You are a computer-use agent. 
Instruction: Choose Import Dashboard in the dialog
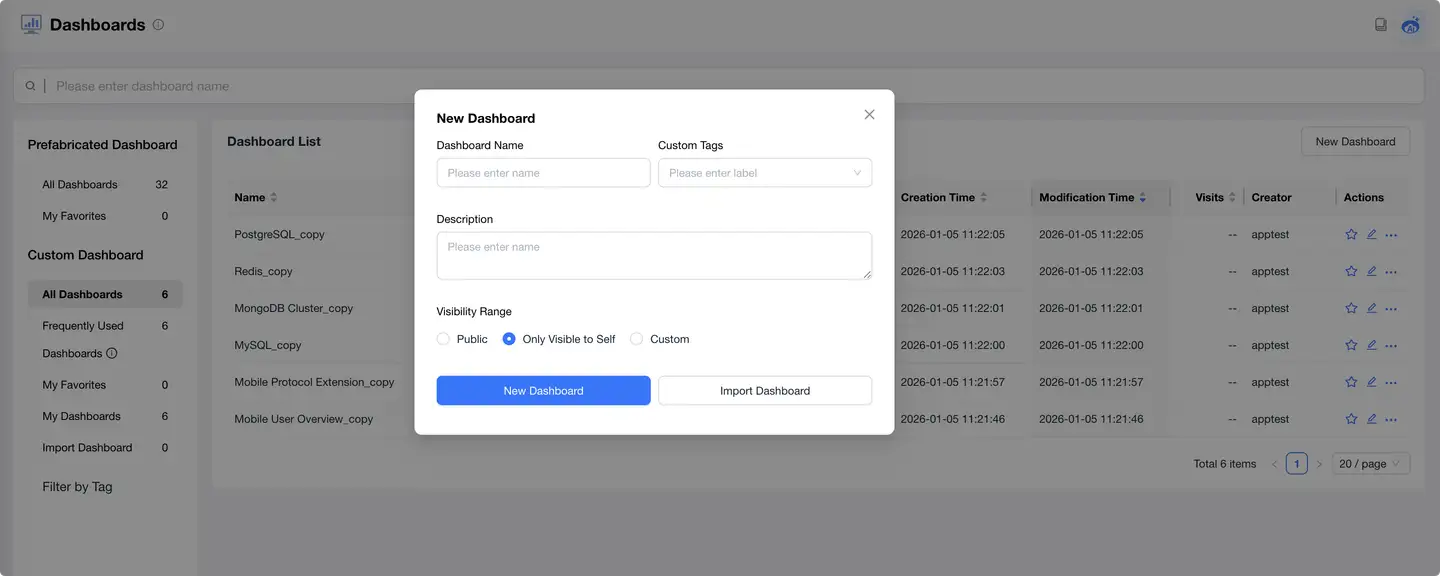pos(765,390)
